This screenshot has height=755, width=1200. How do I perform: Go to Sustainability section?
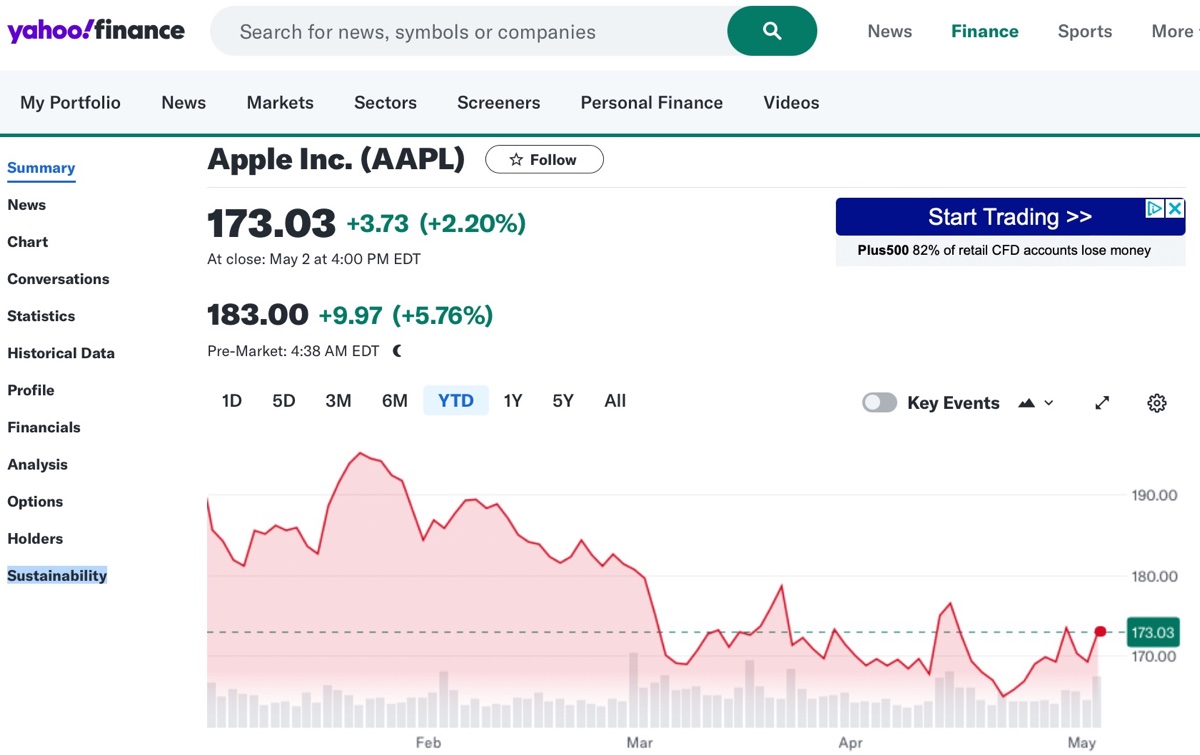57,576
